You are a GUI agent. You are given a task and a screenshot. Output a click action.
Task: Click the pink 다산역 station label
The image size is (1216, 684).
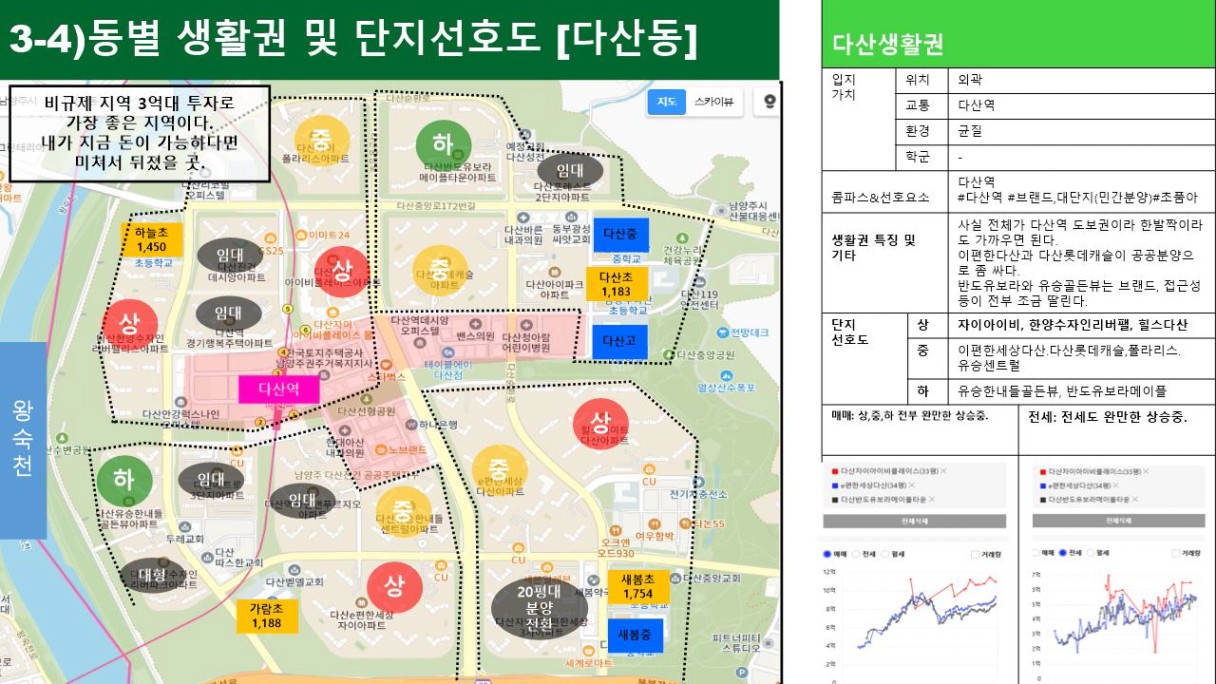point(279,389)
